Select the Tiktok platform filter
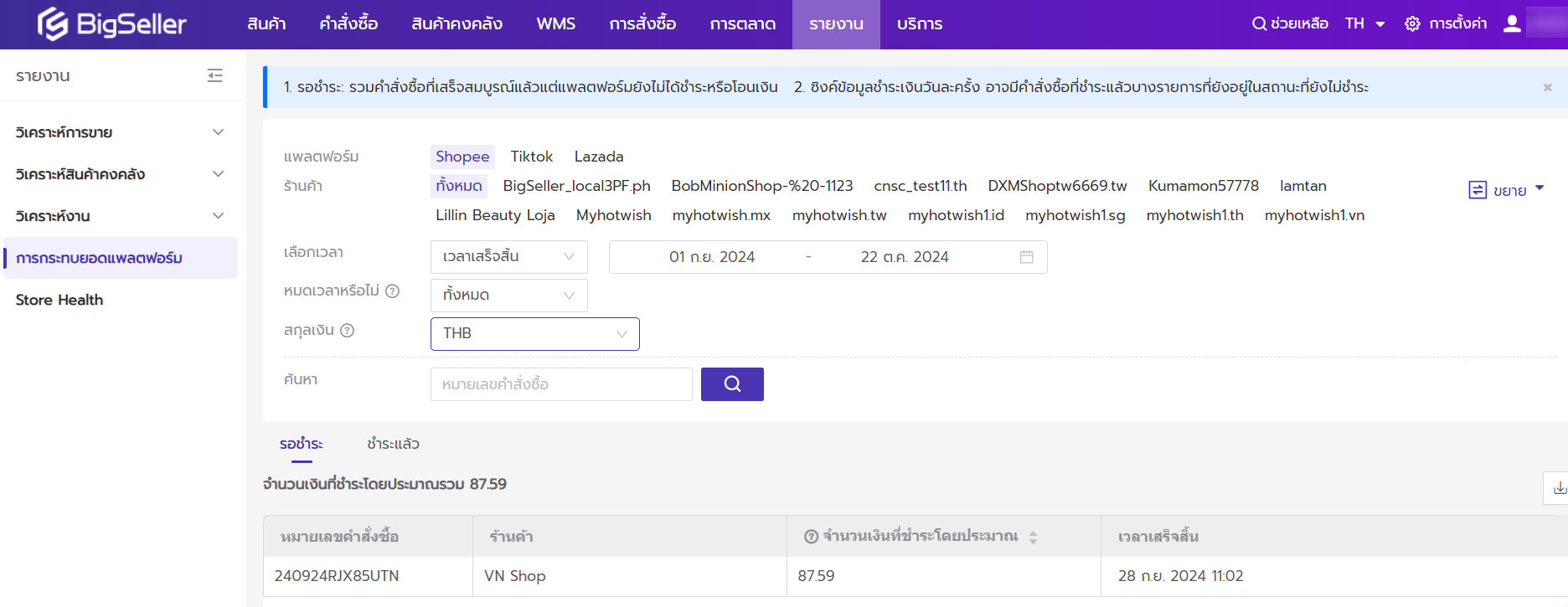 (x=531, y=157)
